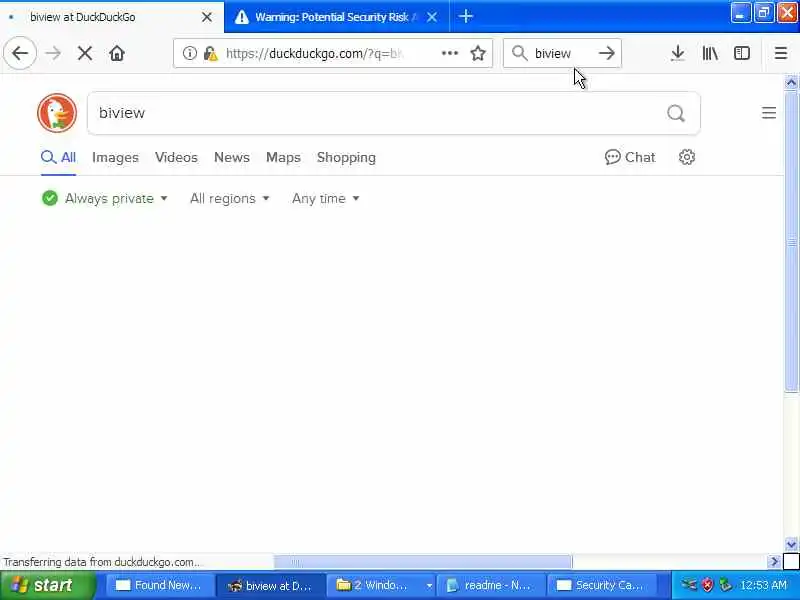Expand the dropdown arrow on '2 Windo...' taskbar group
Screen dimensions: 800x600
point(429,585)
